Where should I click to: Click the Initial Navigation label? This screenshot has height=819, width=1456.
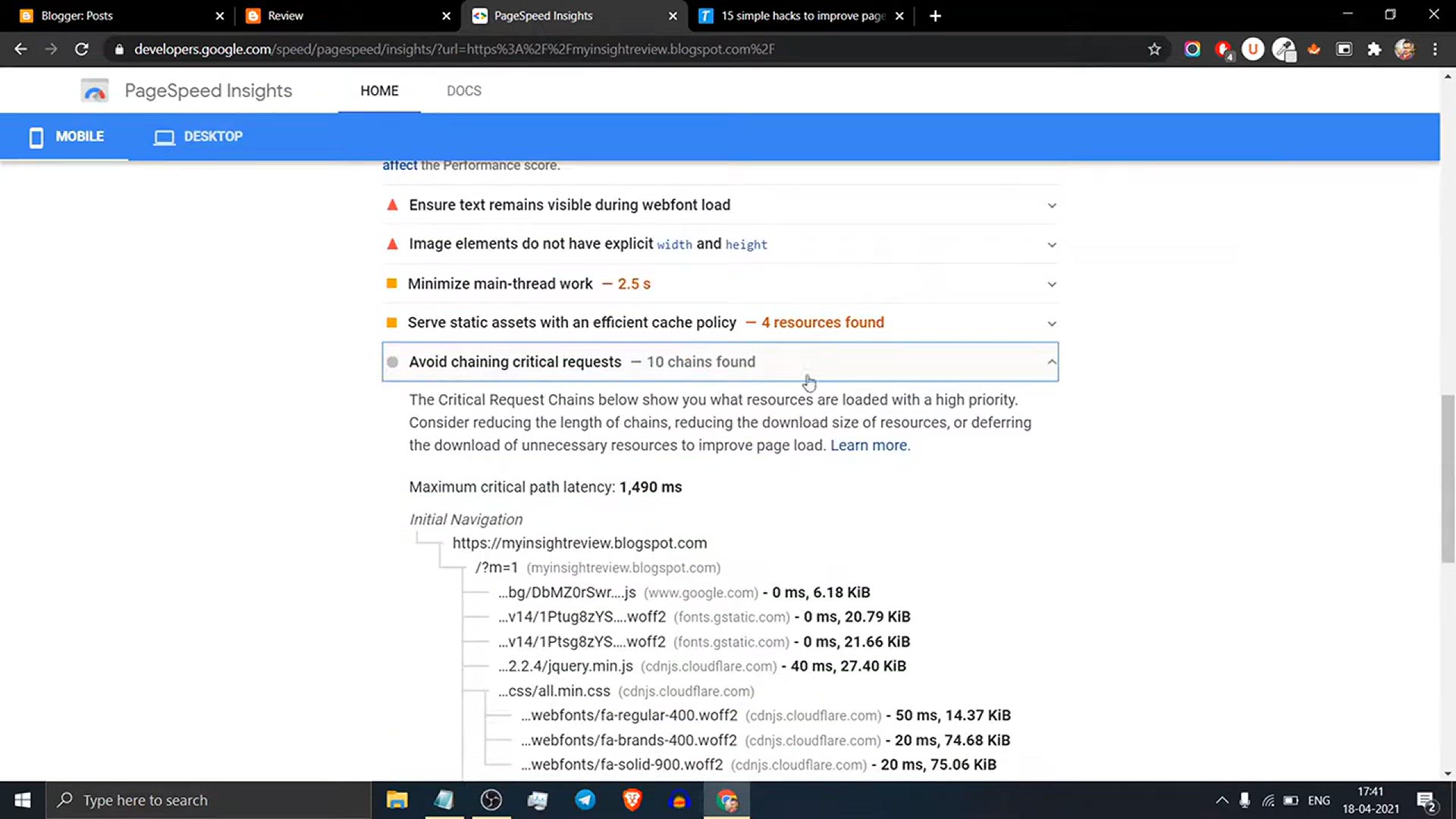466,519
